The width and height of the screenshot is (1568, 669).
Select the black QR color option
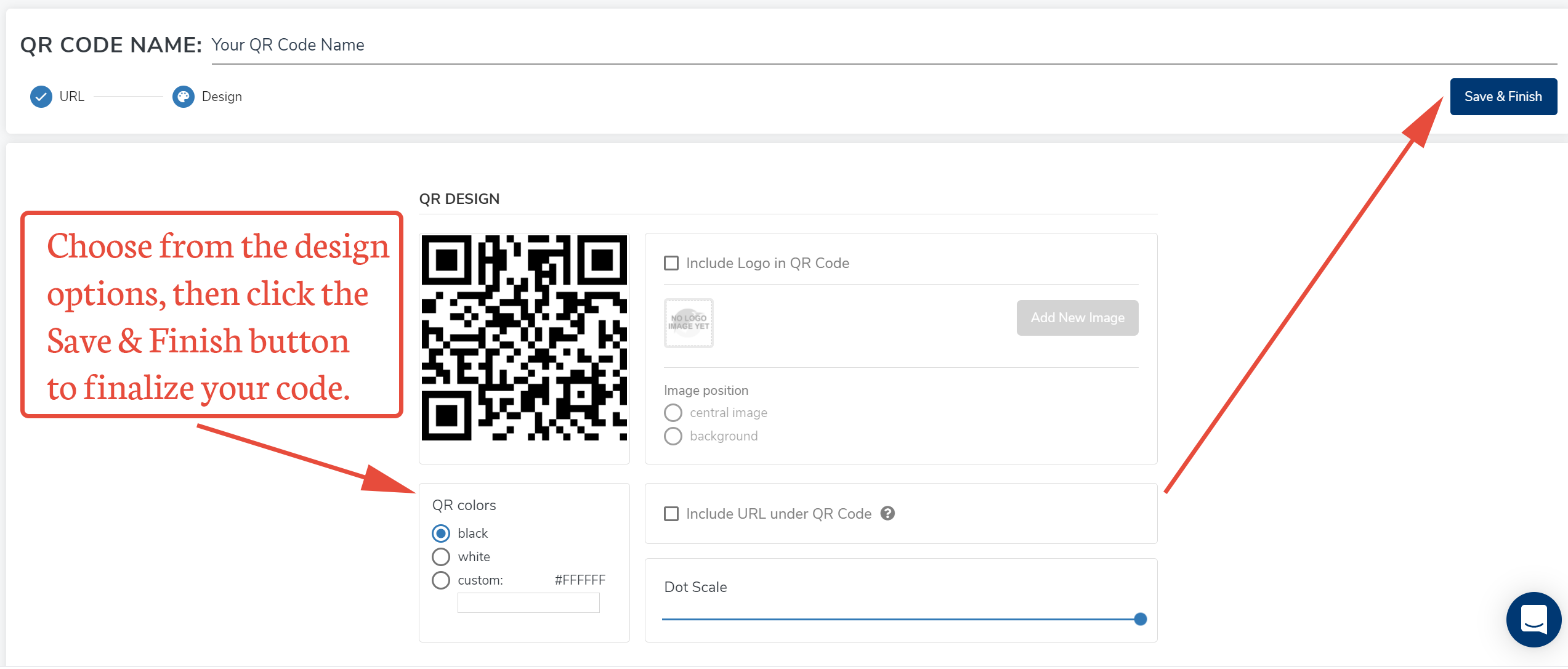point(440,533)
